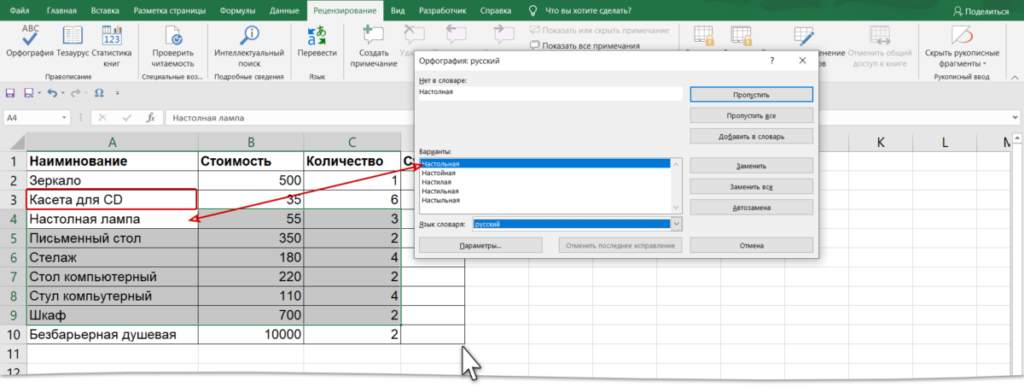Click the insert function fx icon
Viewport: 1024px width, 387px height.
(151, 118)
